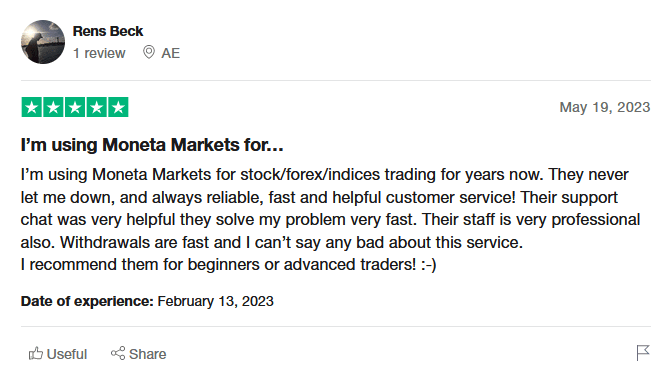Click the review body paragraph text

[x=330, y=219]
